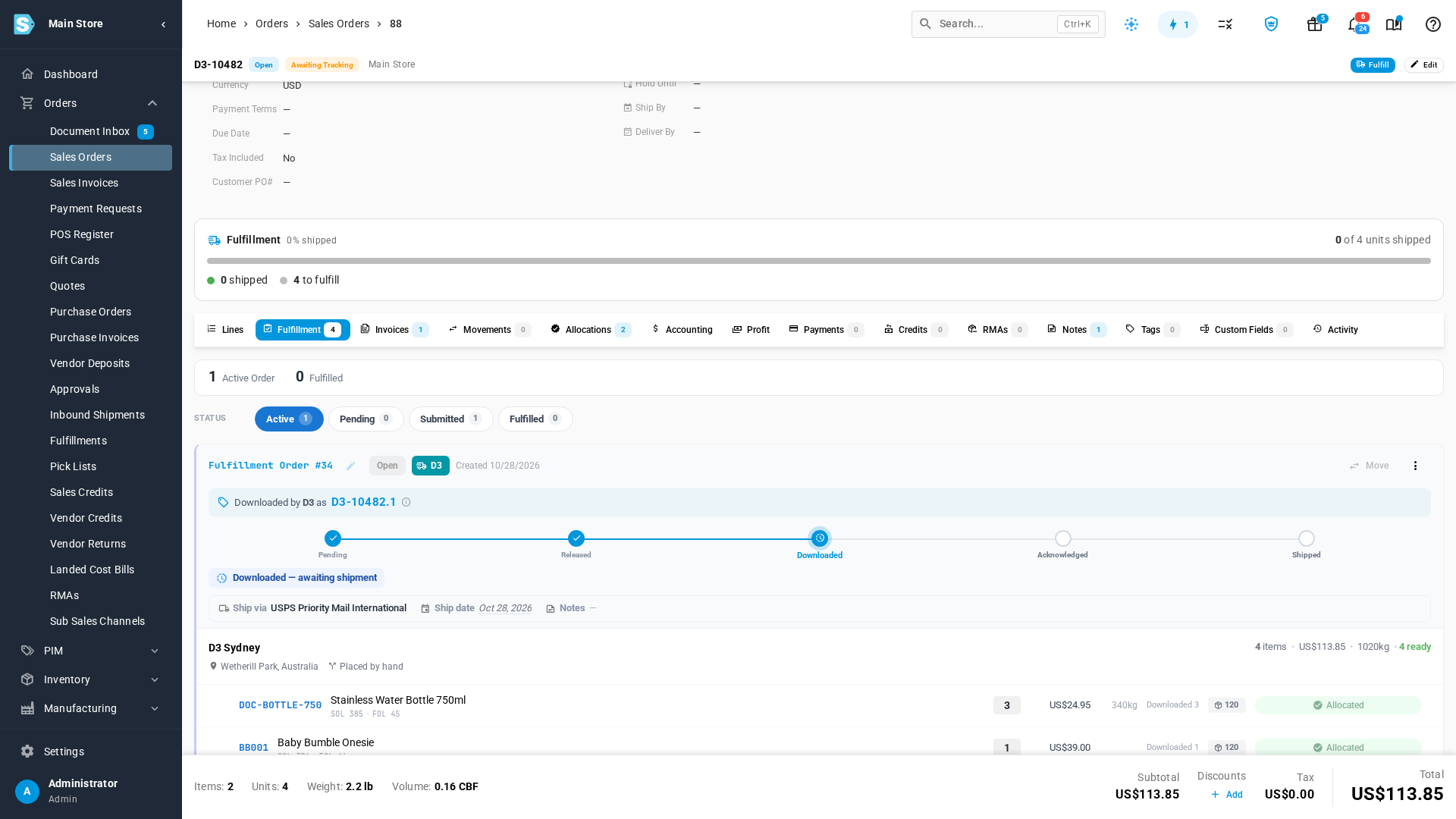Open product BB001 link
The width and height of the screenshot is (1456, 819).
[253, 748]
